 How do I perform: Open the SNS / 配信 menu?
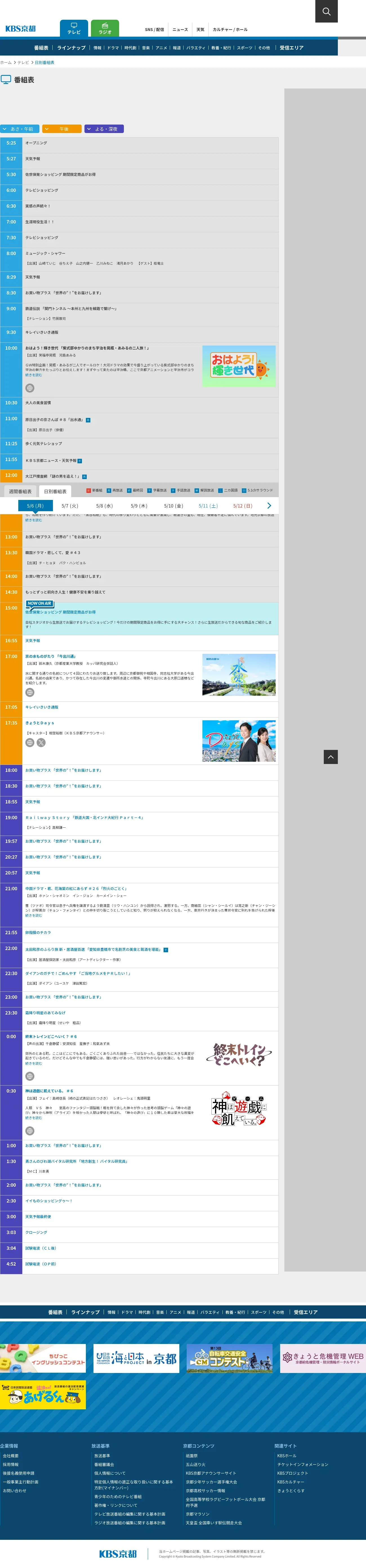(x=155, y=29)
